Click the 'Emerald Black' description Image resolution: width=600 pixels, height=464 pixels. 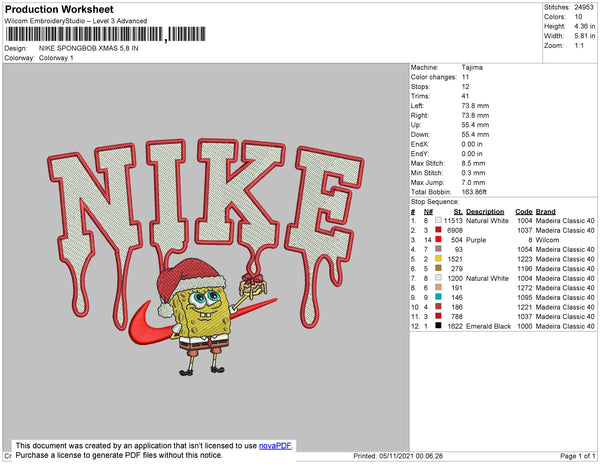pos(488,326)
